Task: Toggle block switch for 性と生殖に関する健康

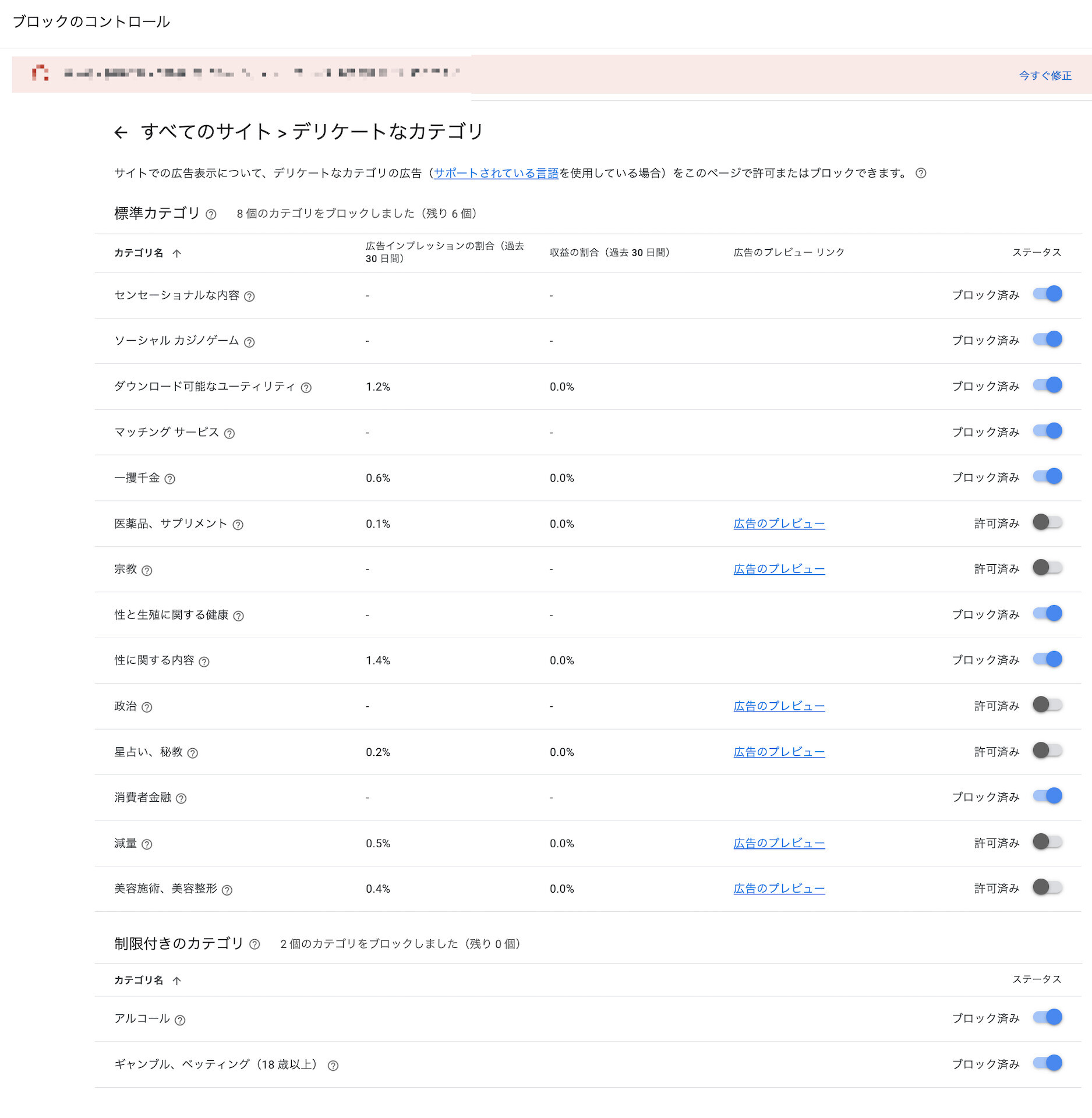Action: point(1047,613)
